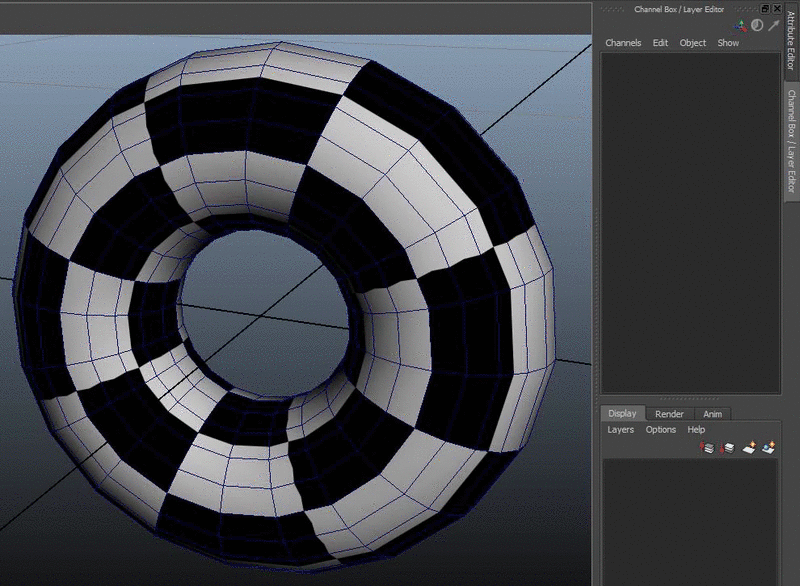The height and width of the screenshot is (586, 800).
Task: Open layer editor Options menu
Action: click(x=660, y=430)
